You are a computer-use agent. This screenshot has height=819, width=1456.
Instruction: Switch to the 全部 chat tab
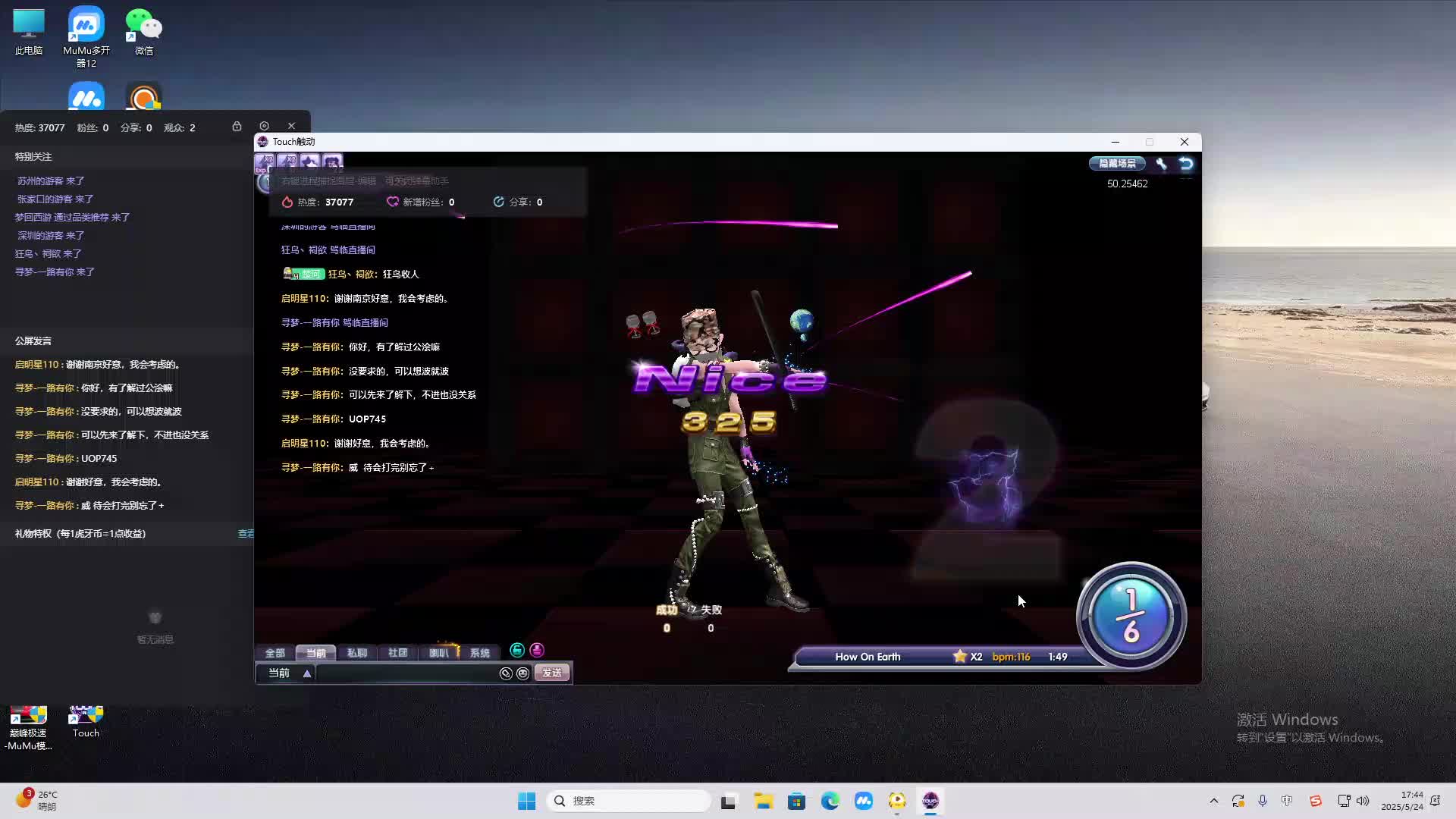point(275,653)
